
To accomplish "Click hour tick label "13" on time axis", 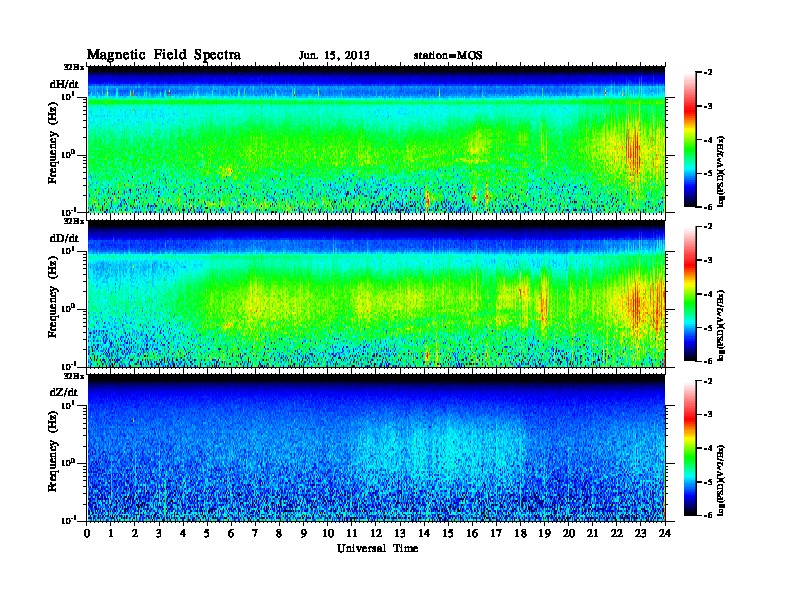I will coord(400,534).
